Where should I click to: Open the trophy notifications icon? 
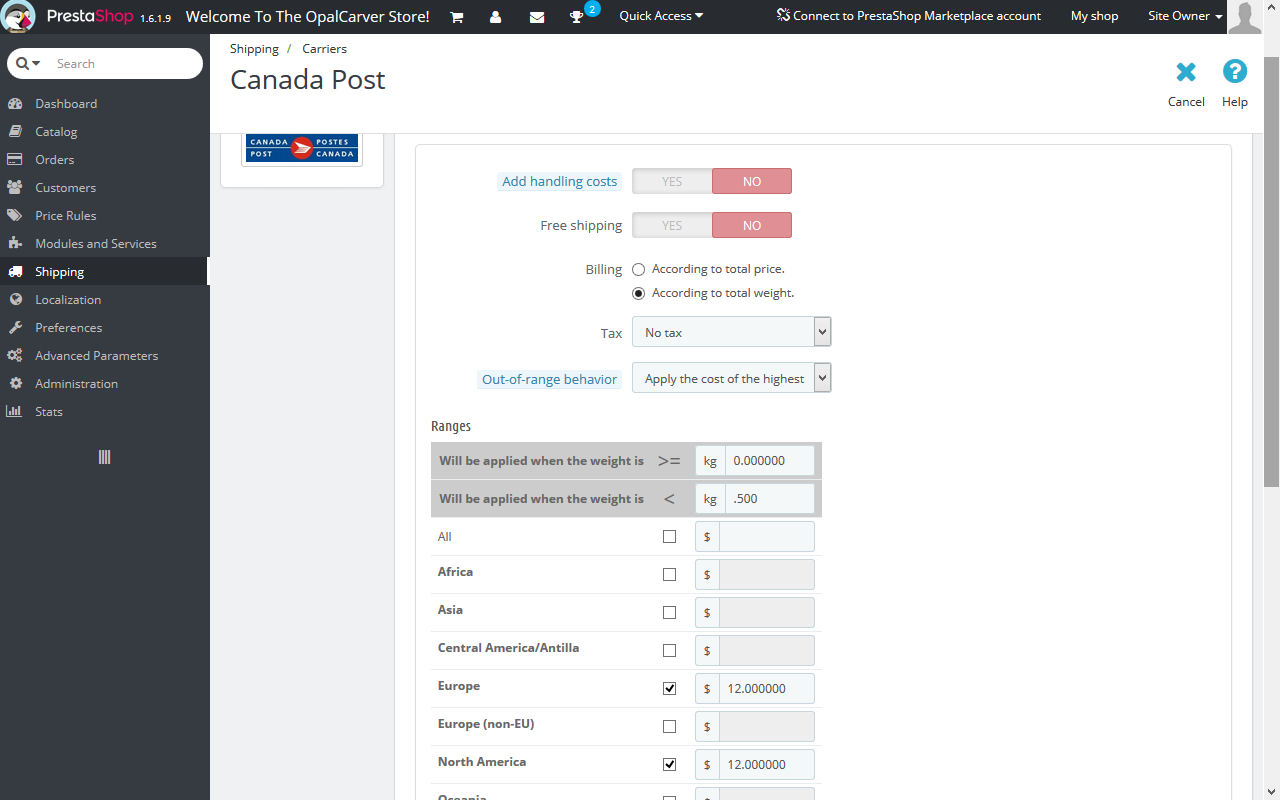point(577,17)
